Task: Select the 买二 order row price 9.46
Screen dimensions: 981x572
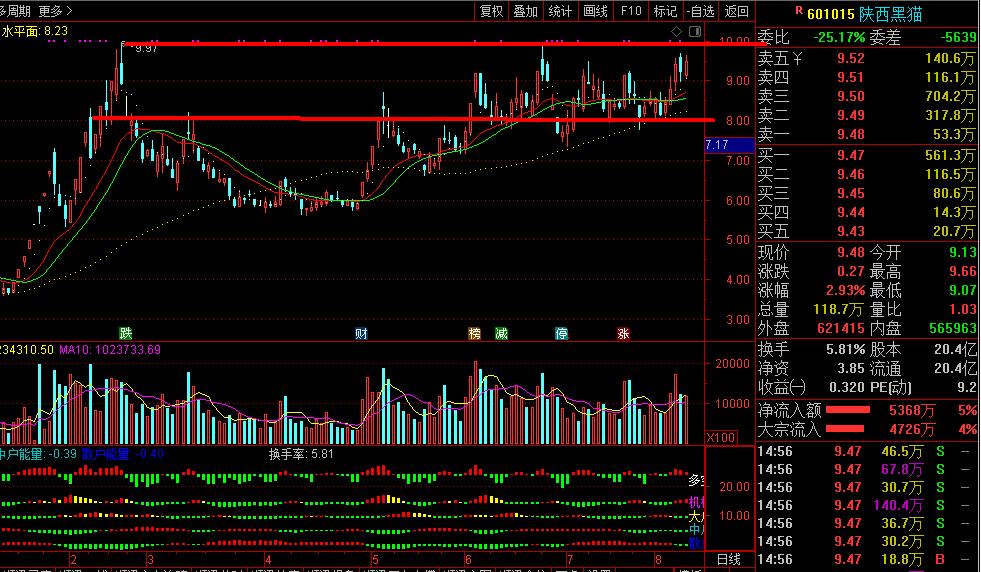Action: click(x=851, y=174)
